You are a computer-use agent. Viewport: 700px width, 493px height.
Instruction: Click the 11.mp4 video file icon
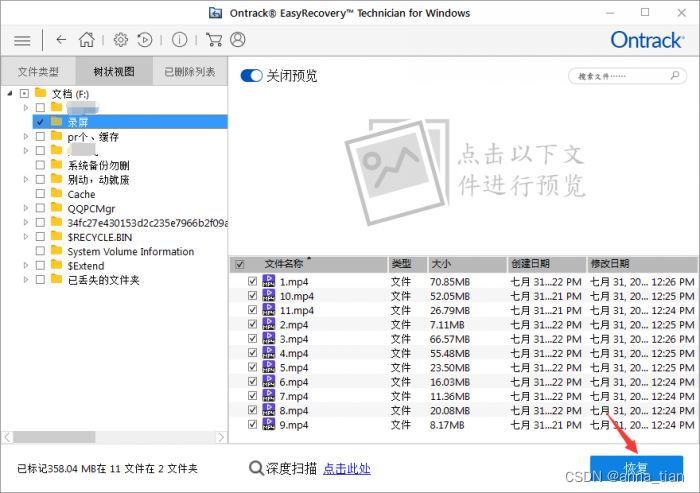(x=268, y=309)
